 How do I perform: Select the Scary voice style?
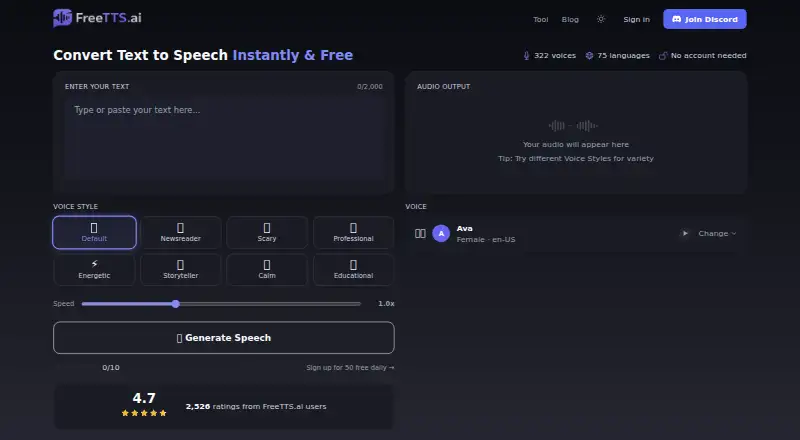[267, 232]
